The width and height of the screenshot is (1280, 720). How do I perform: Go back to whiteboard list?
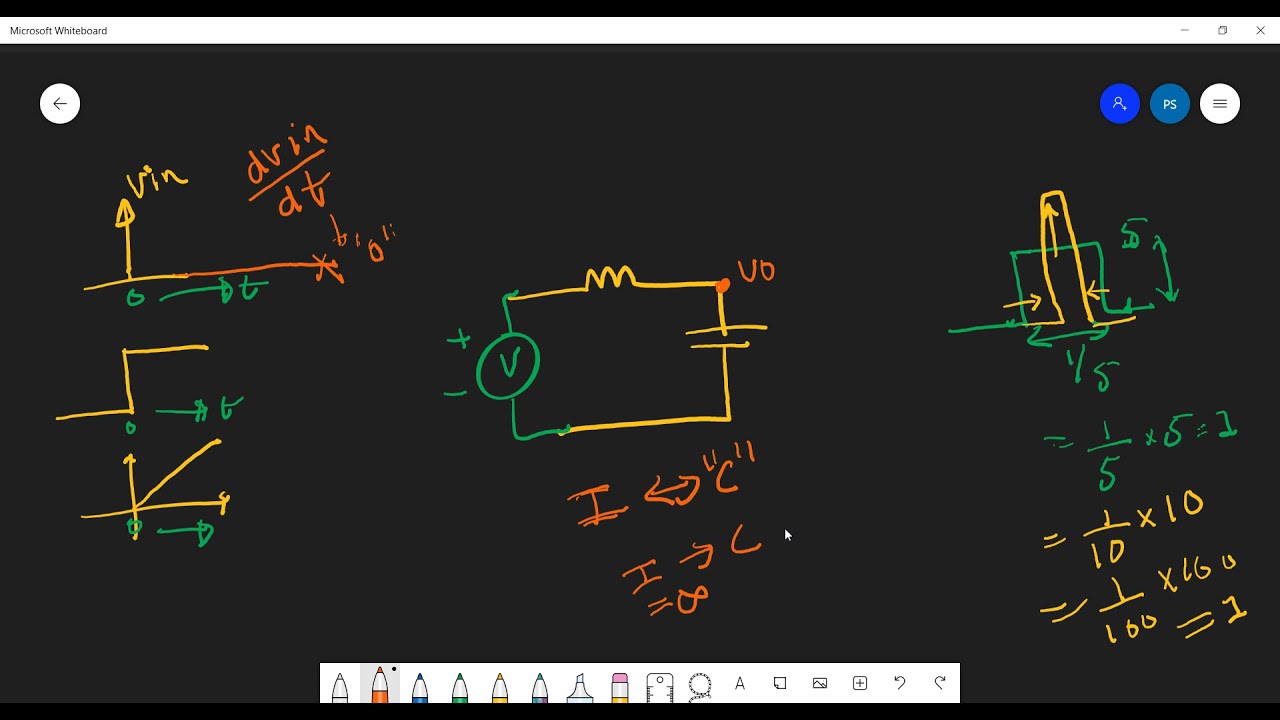pyautogui.click(x=60, y=104)
